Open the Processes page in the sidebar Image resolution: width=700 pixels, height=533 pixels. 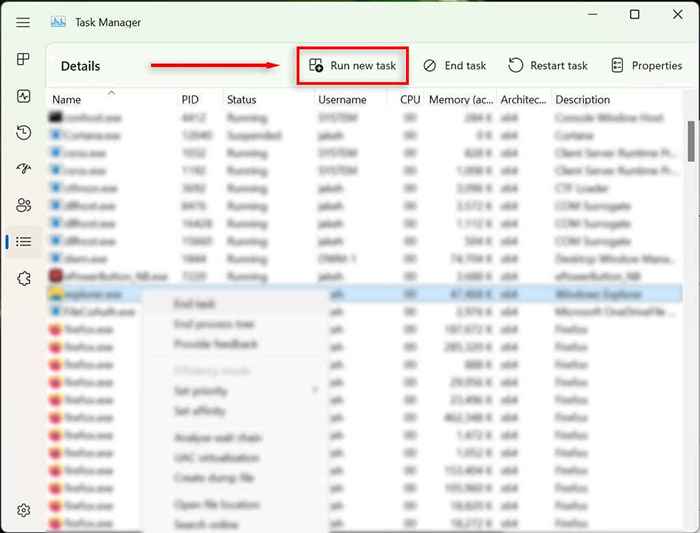click(x=23, y=59)
